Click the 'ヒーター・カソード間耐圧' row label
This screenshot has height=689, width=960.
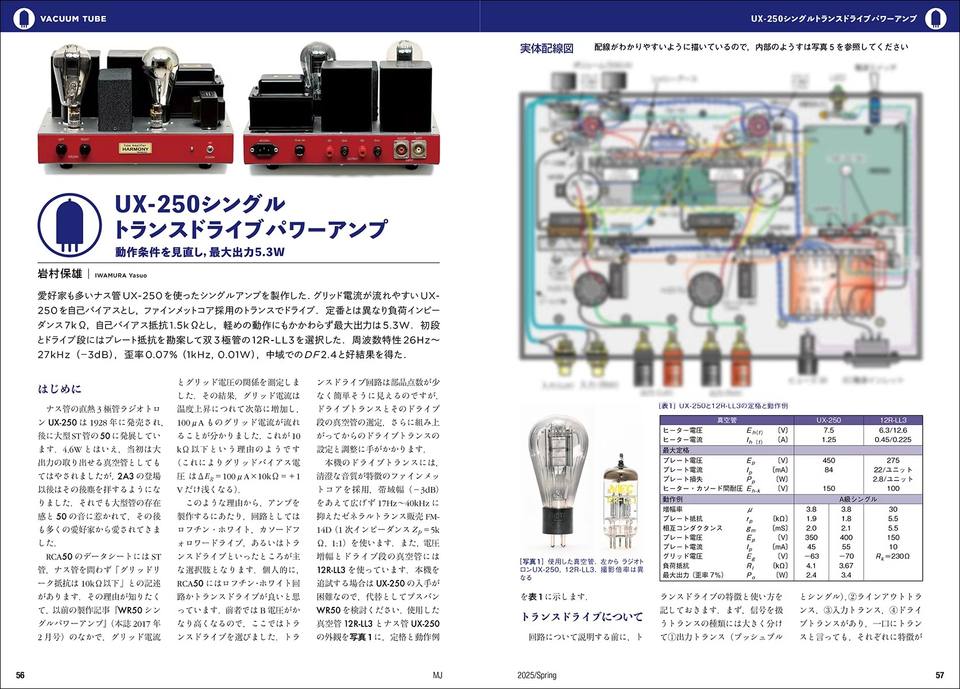tap(702, 489)
